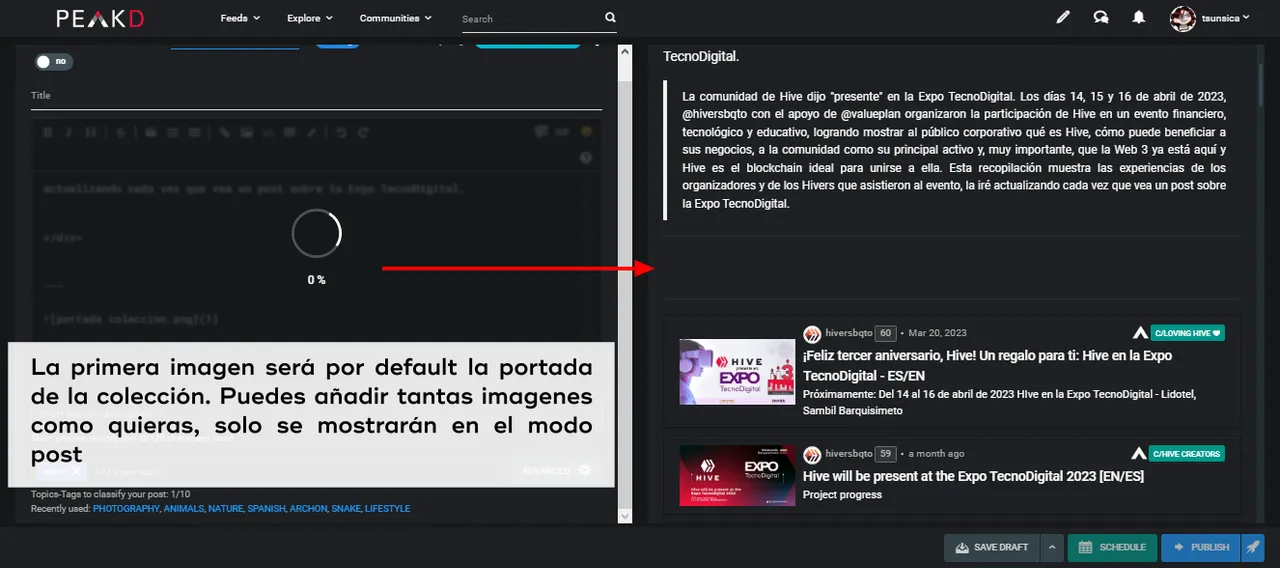Select the recent tag ARCHON
The image size is (1280, 568).
[x=308, y=509]
